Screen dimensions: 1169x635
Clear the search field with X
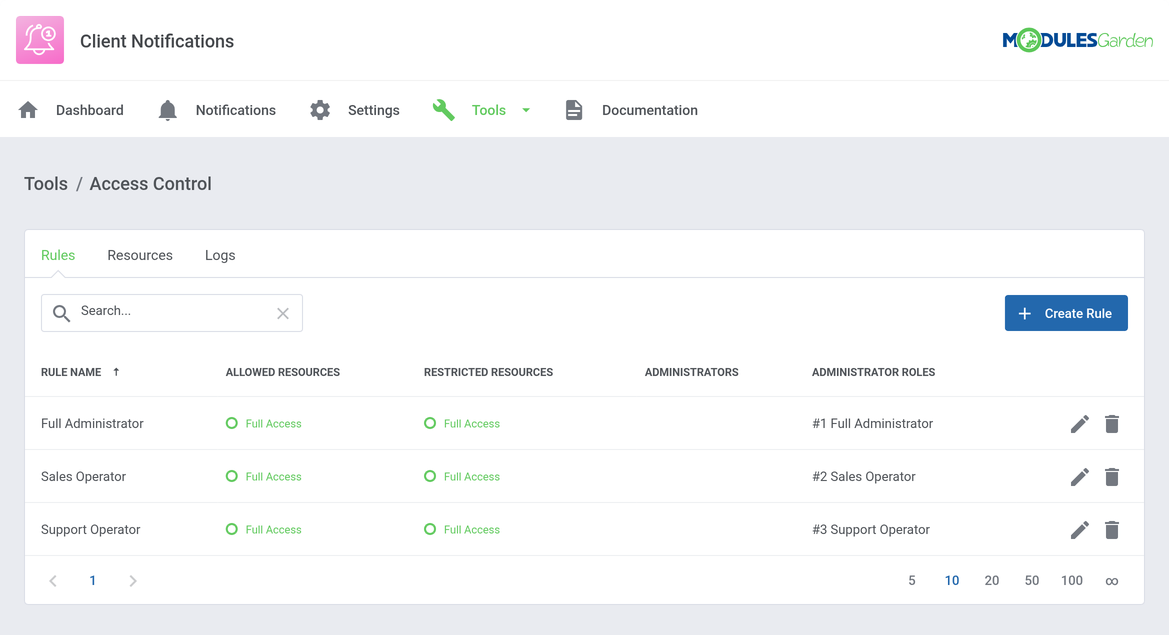(283, 314)
